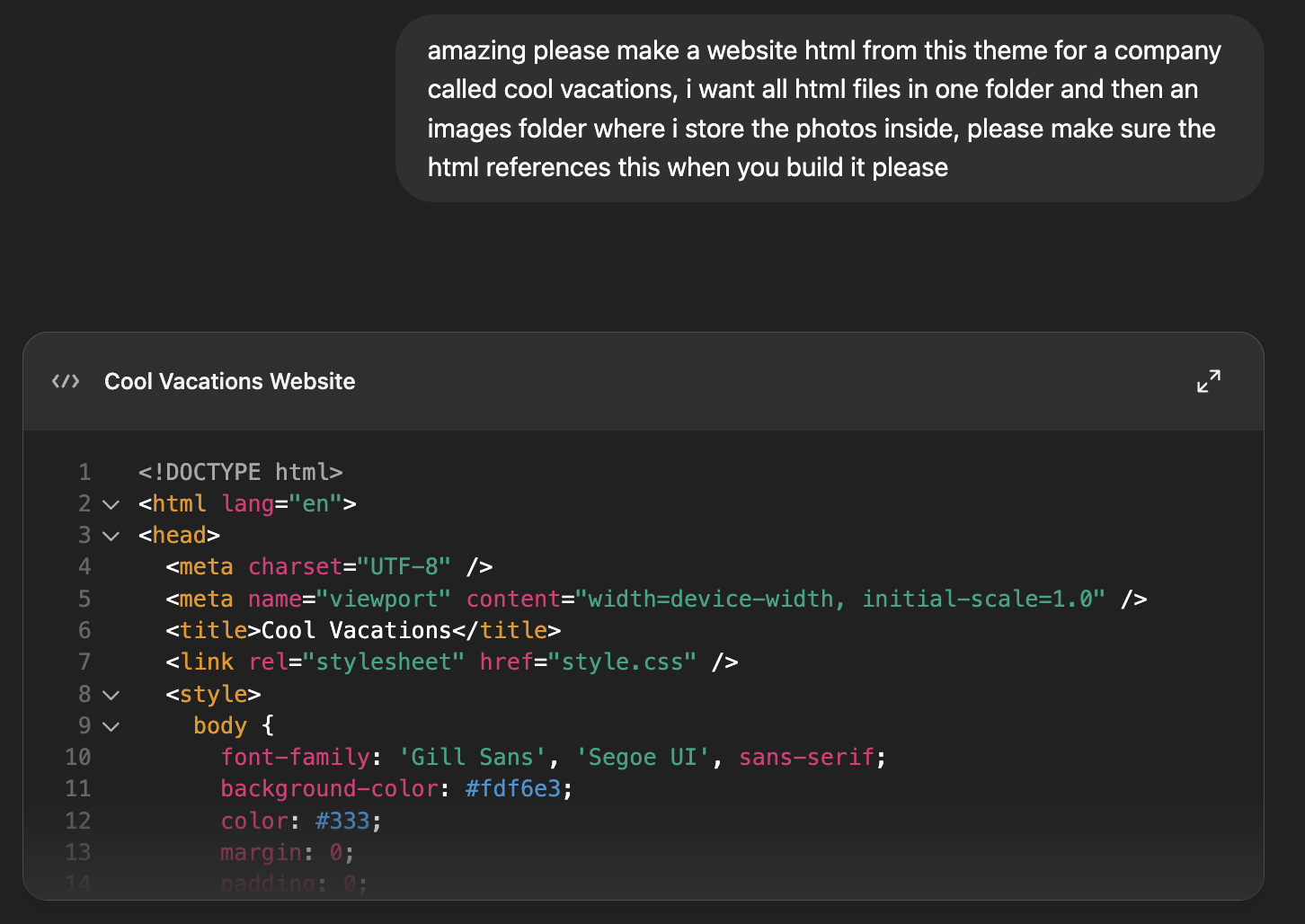This screenshot has width=1305, height=924.
Task: Click line number 7 in the gutter
Action: tap(84, 662)
